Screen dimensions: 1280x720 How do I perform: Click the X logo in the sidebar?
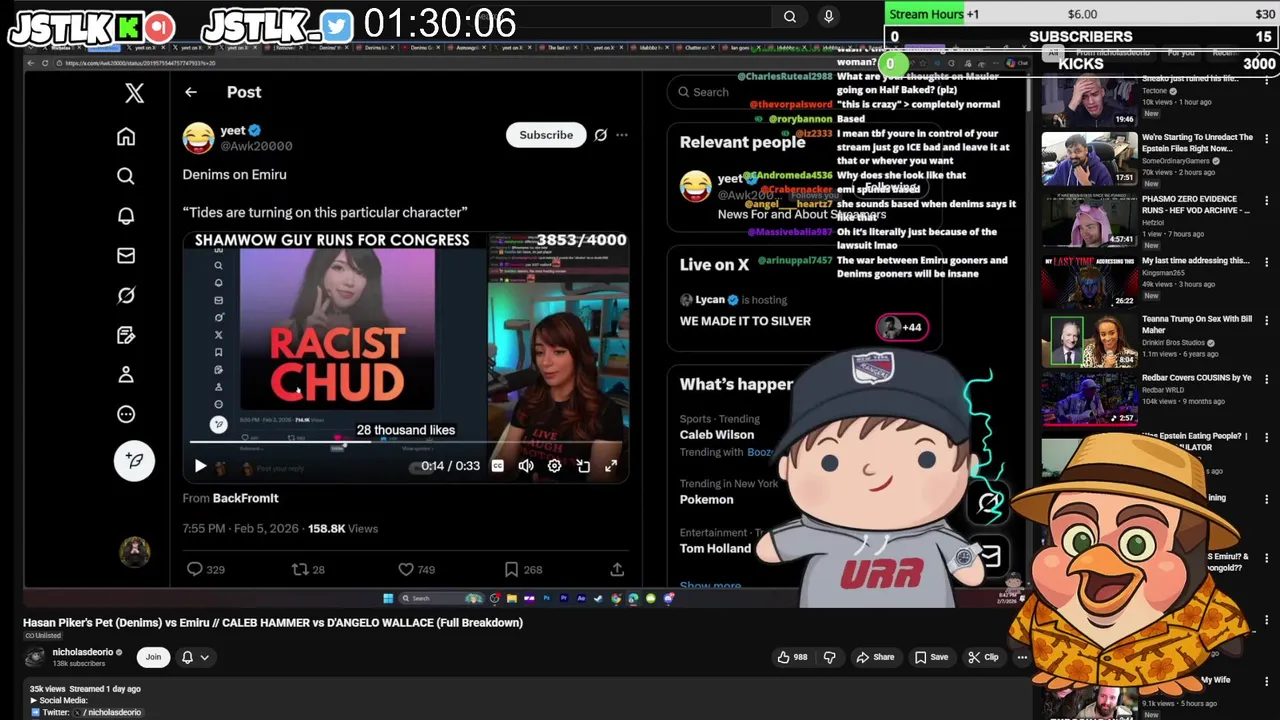click(134, 93)
